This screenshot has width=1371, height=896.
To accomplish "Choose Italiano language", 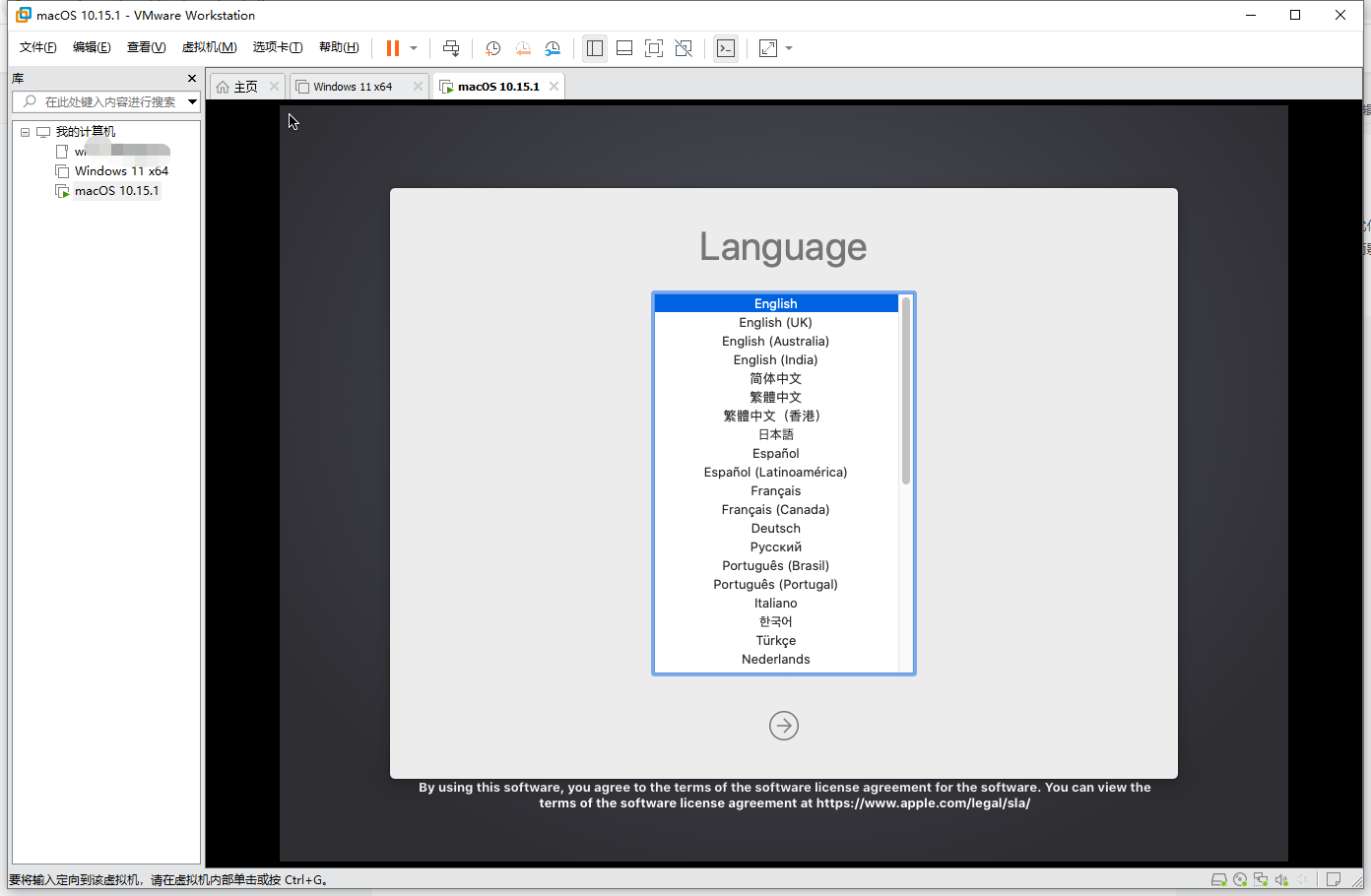I will tap(776, 603).
